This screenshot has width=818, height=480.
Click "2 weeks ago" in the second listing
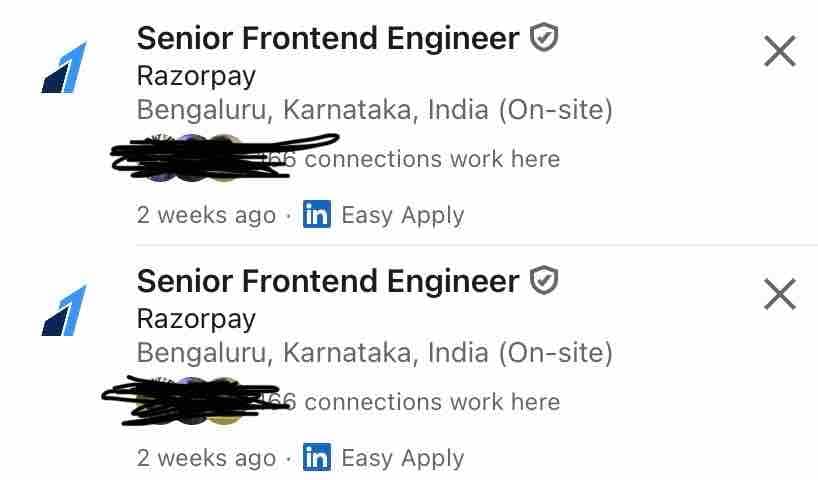click(206, 458)
